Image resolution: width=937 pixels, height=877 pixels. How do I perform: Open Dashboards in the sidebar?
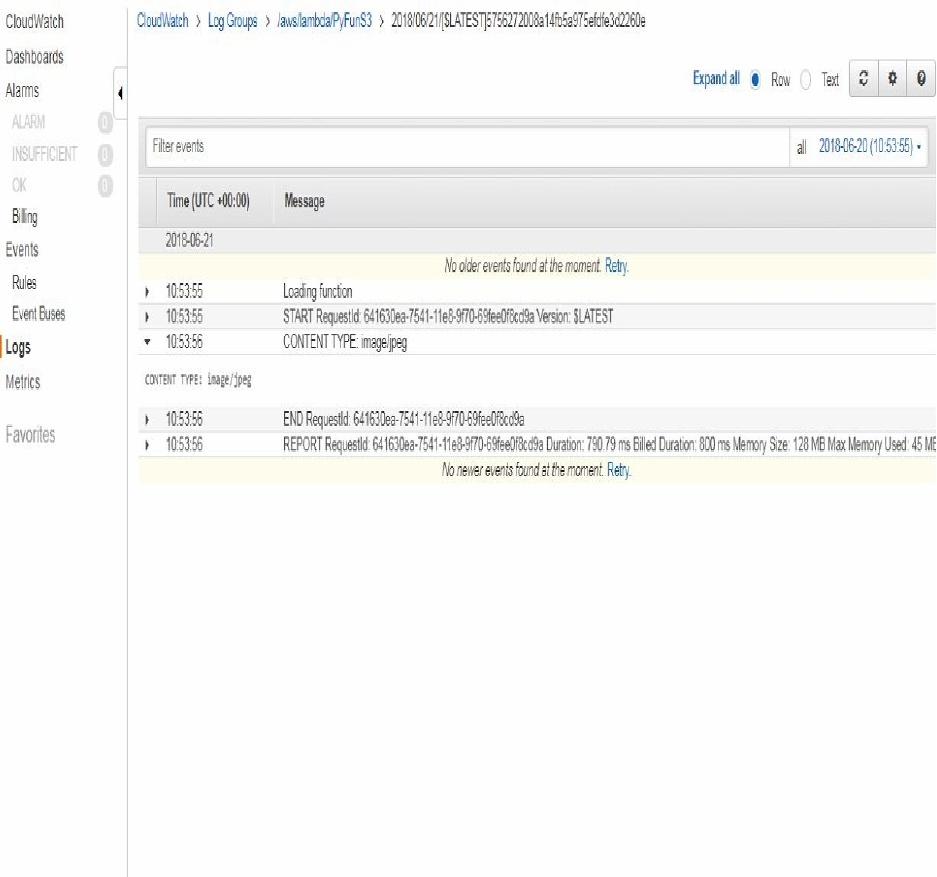pyautogui.click(x=35, y=57)
